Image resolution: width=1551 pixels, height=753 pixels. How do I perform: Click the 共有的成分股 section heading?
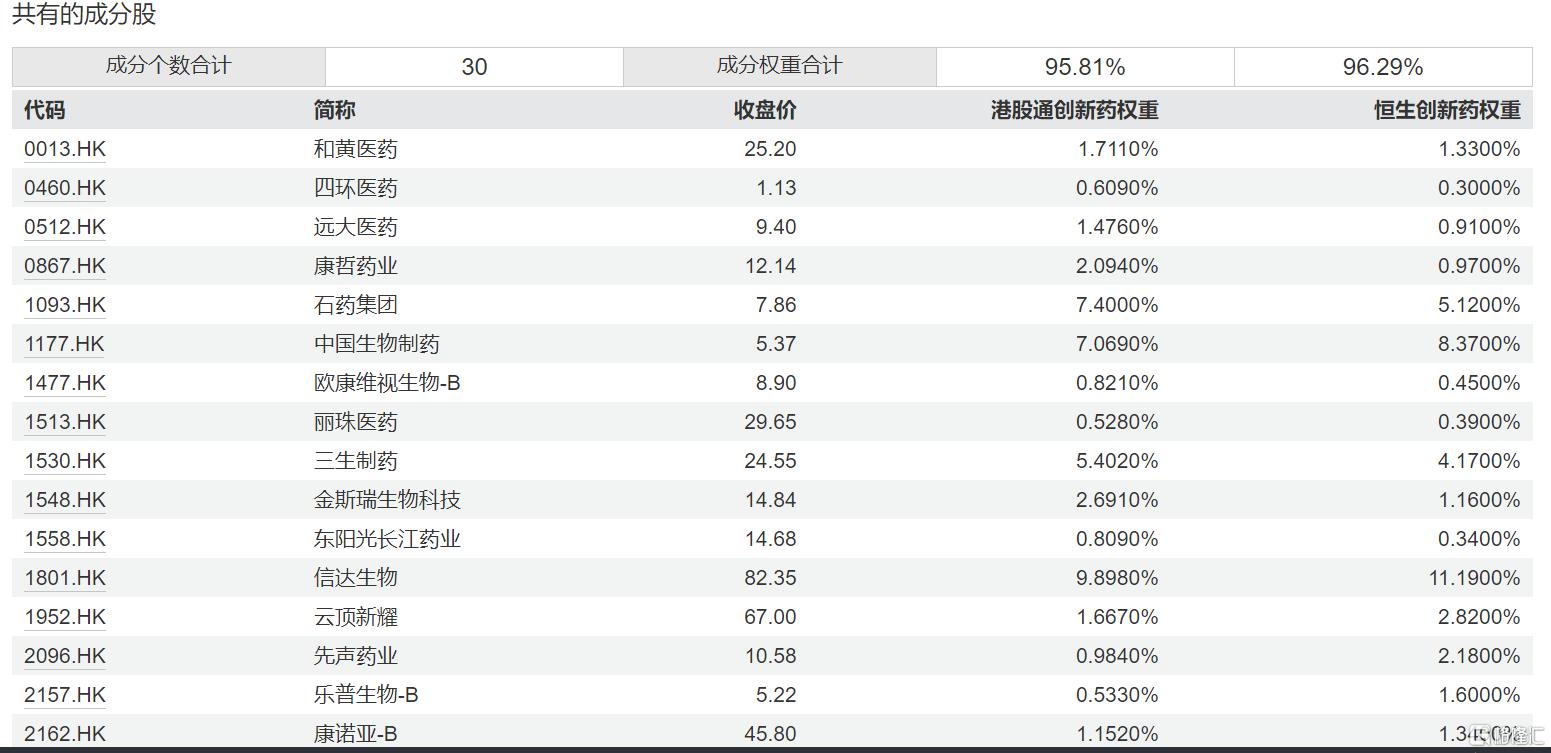pyautogui.click(x=84, y=15)
